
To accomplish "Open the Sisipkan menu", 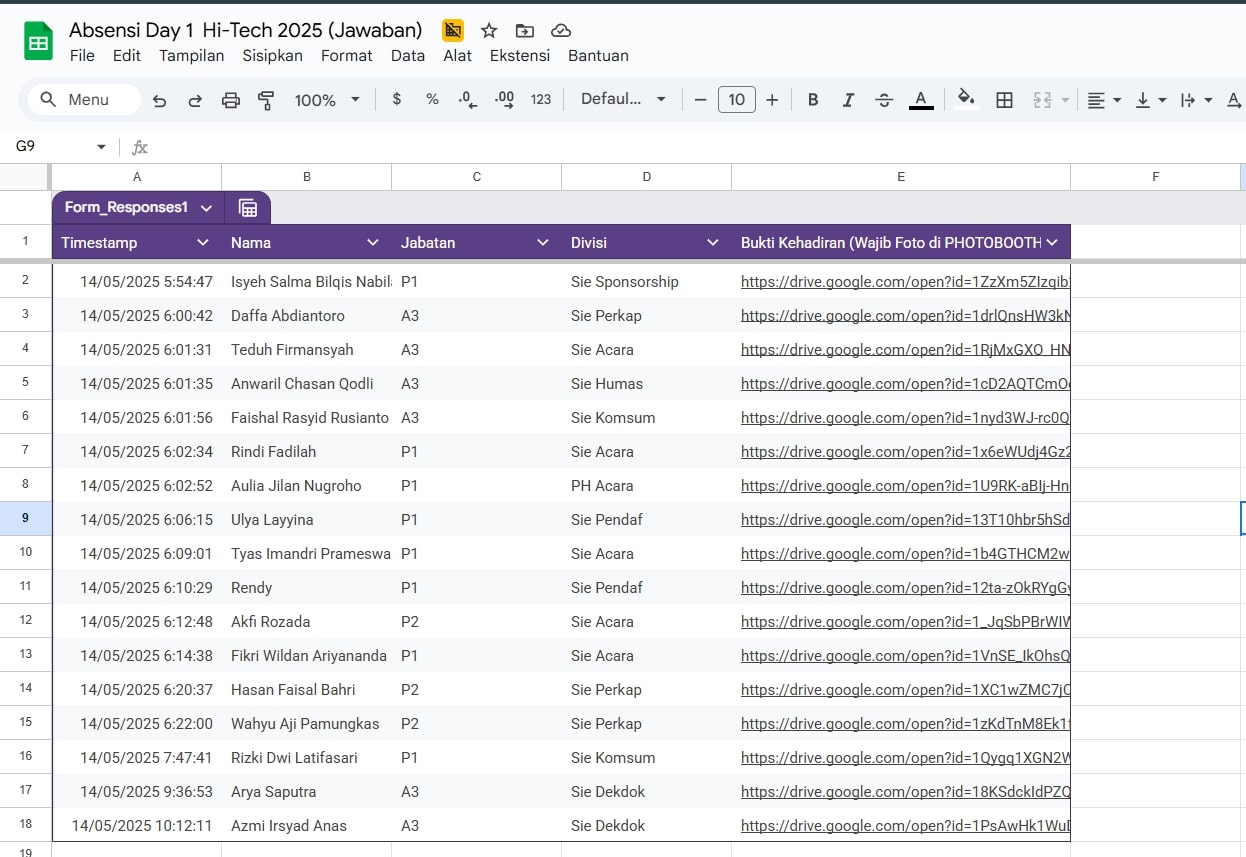I will 273,56.
